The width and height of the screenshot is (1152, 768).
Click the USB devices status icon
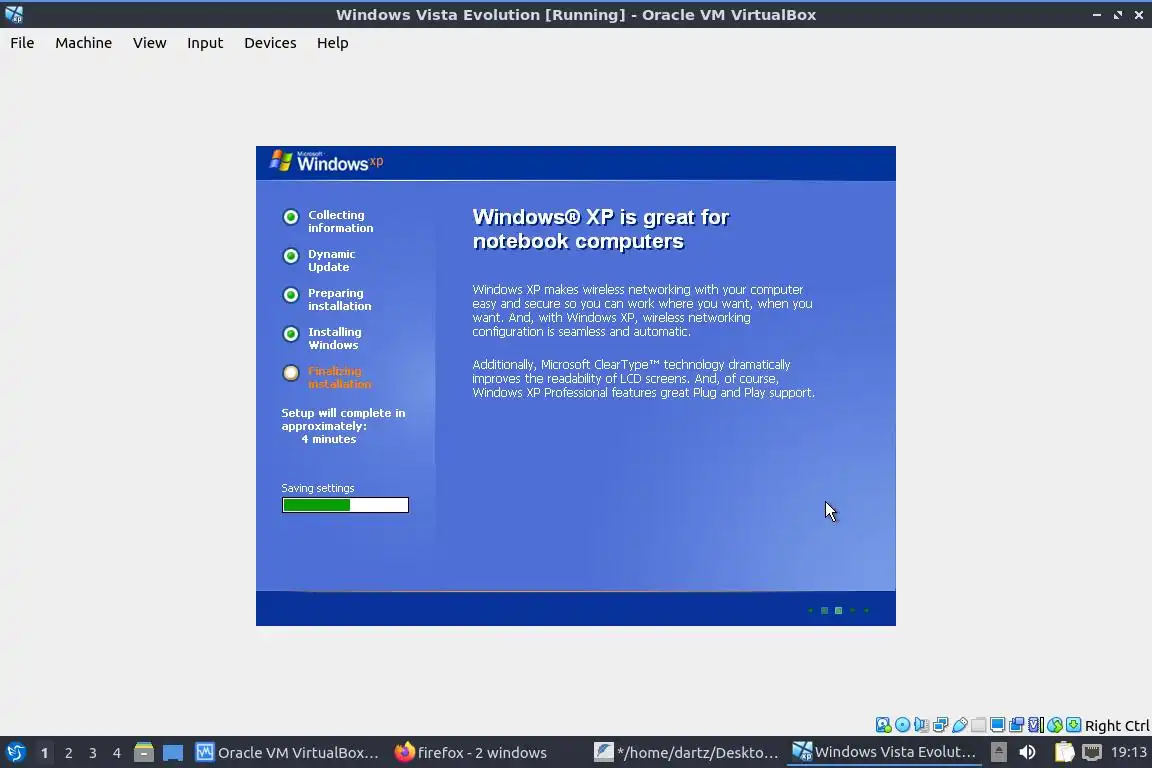pos(960,725)
